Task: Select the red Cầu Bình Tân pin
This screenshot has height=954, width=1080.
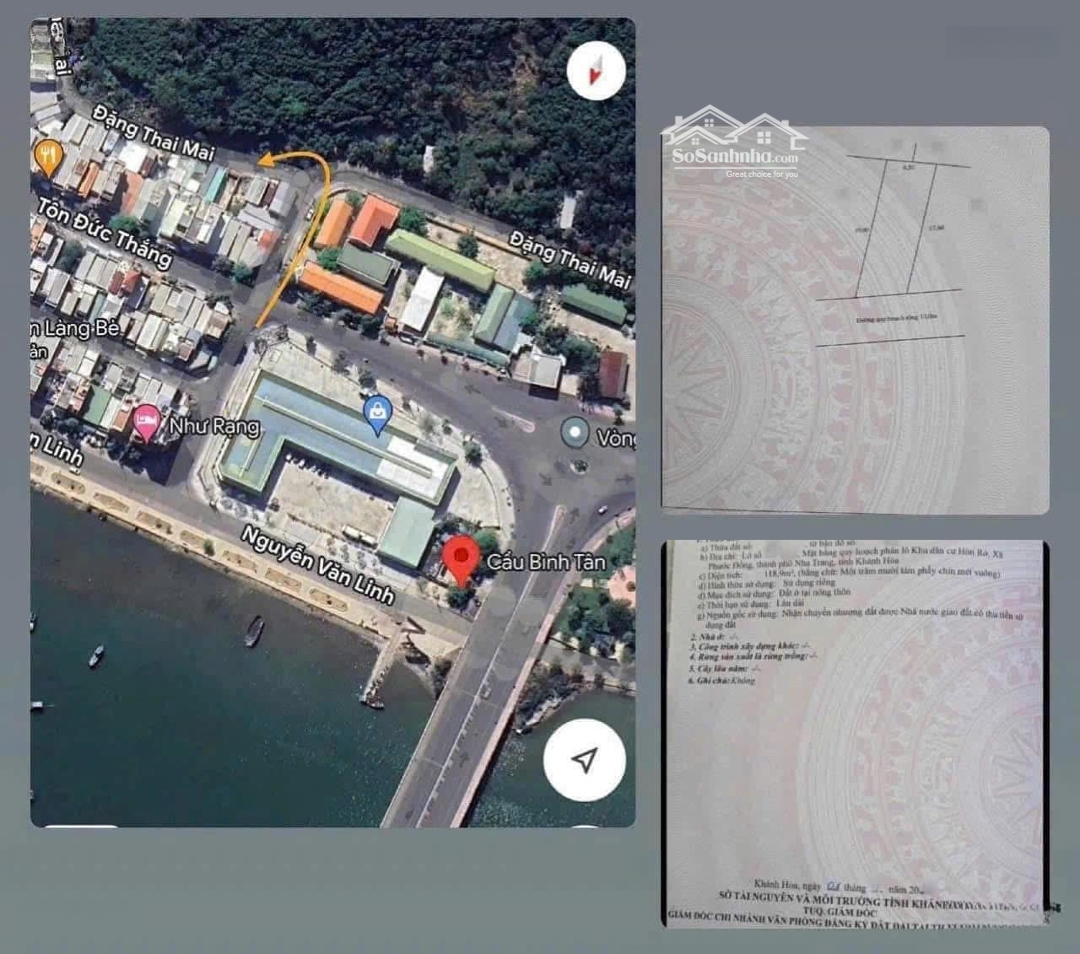Action: click(x=460, y=560)
